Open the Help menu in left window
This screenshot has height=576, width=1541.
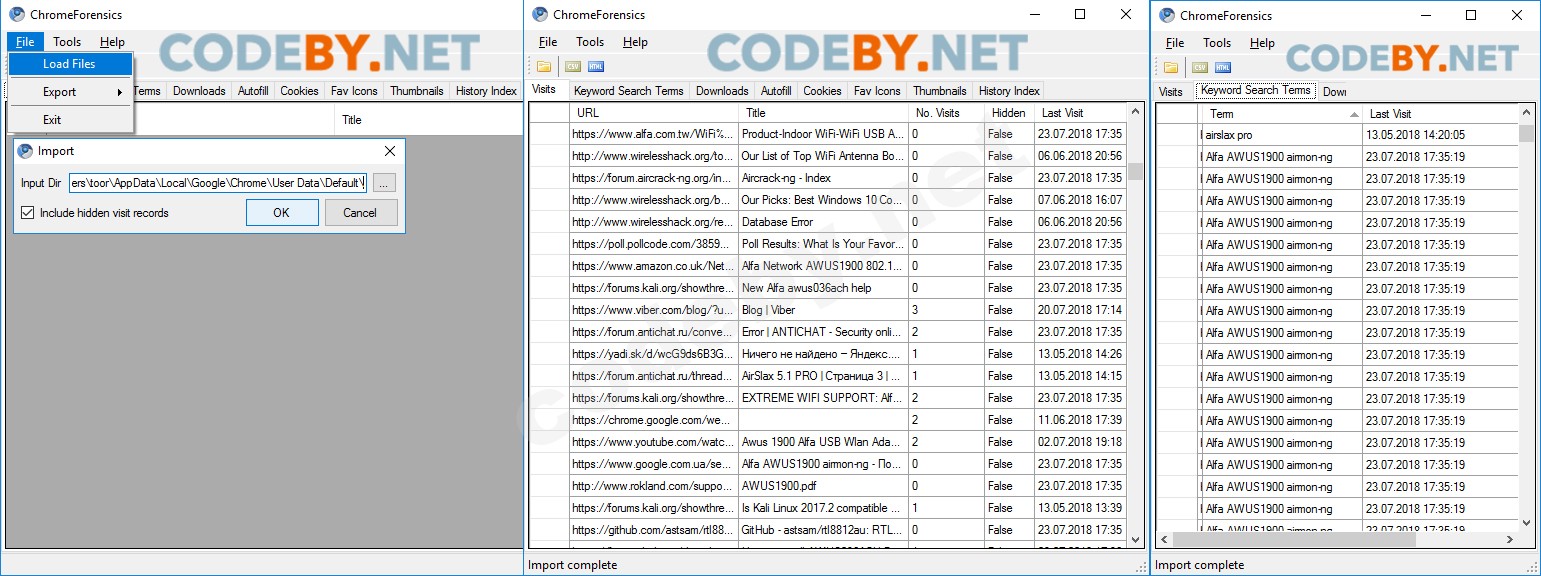pyautogui.click(x=113, y=42)
